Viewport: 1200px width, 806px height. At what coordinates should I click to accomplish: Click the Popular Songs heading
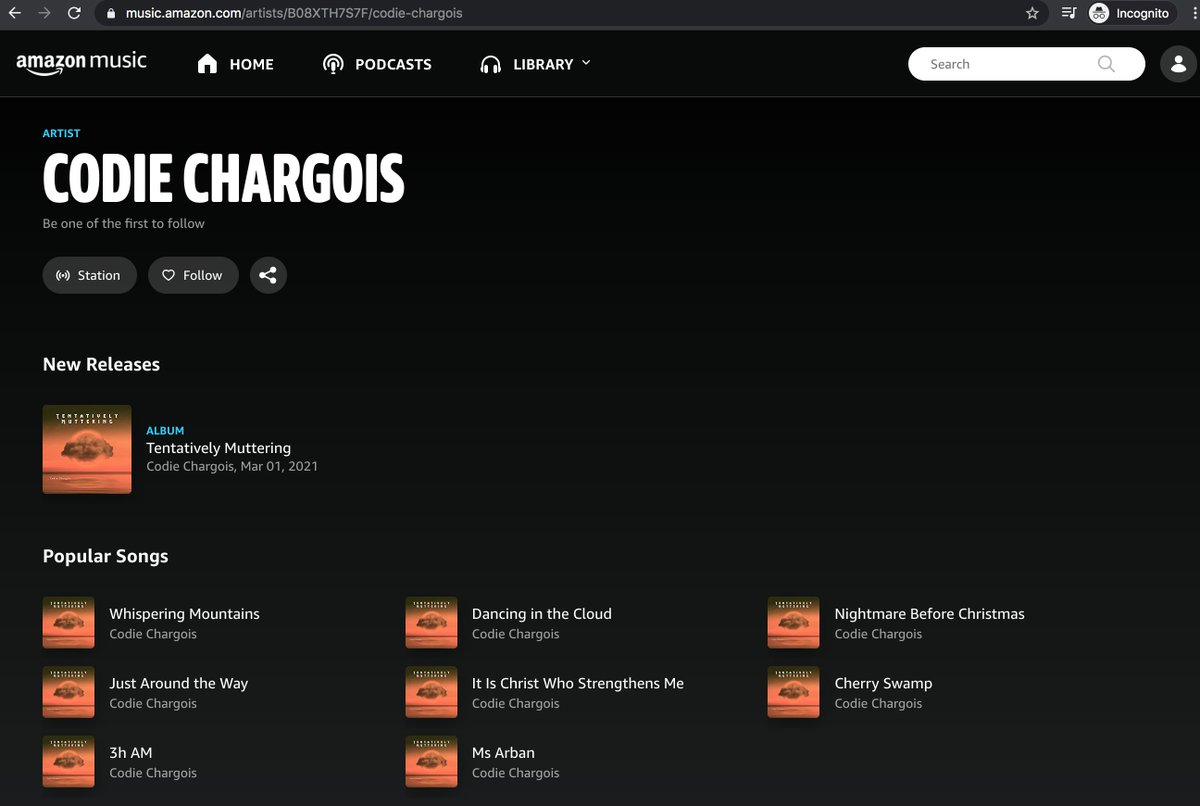coord(106,556)
